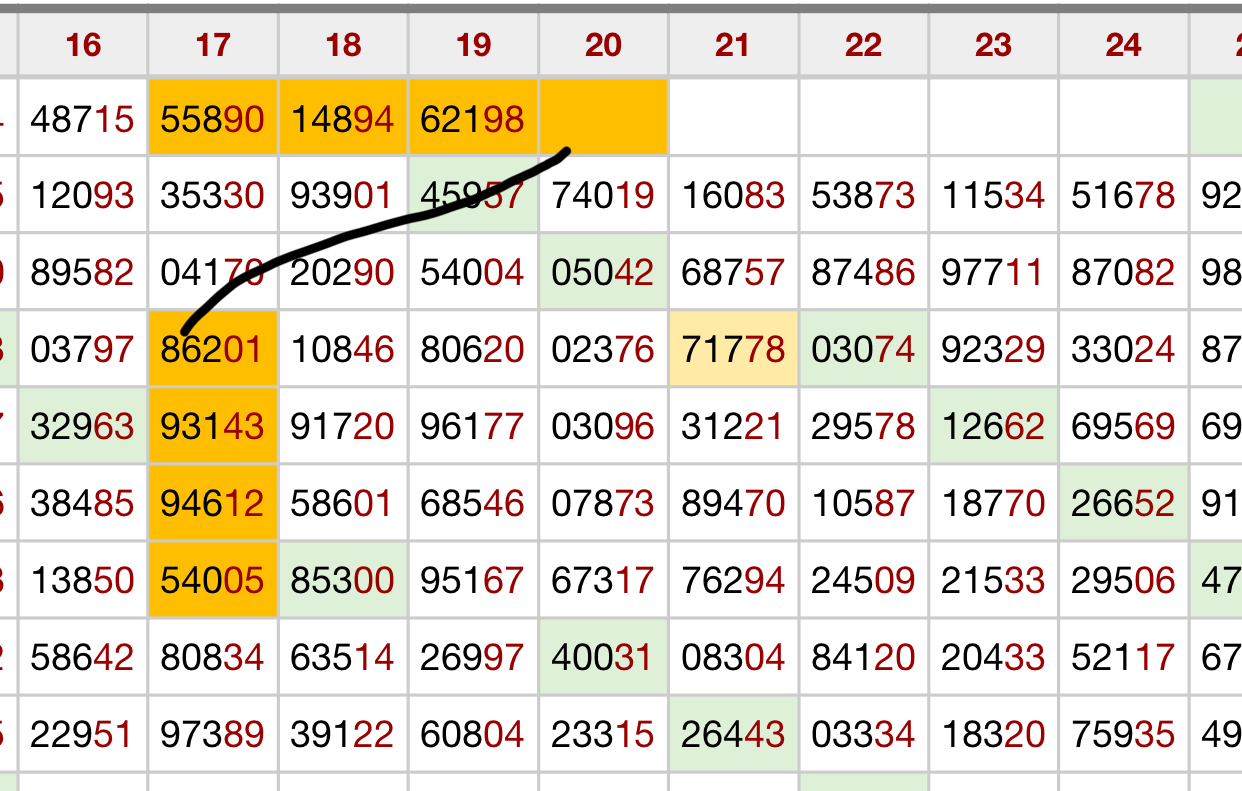This screenshot has height=791, width=1242.
Task: Select the cell 89470
Action: coord(733,503)
